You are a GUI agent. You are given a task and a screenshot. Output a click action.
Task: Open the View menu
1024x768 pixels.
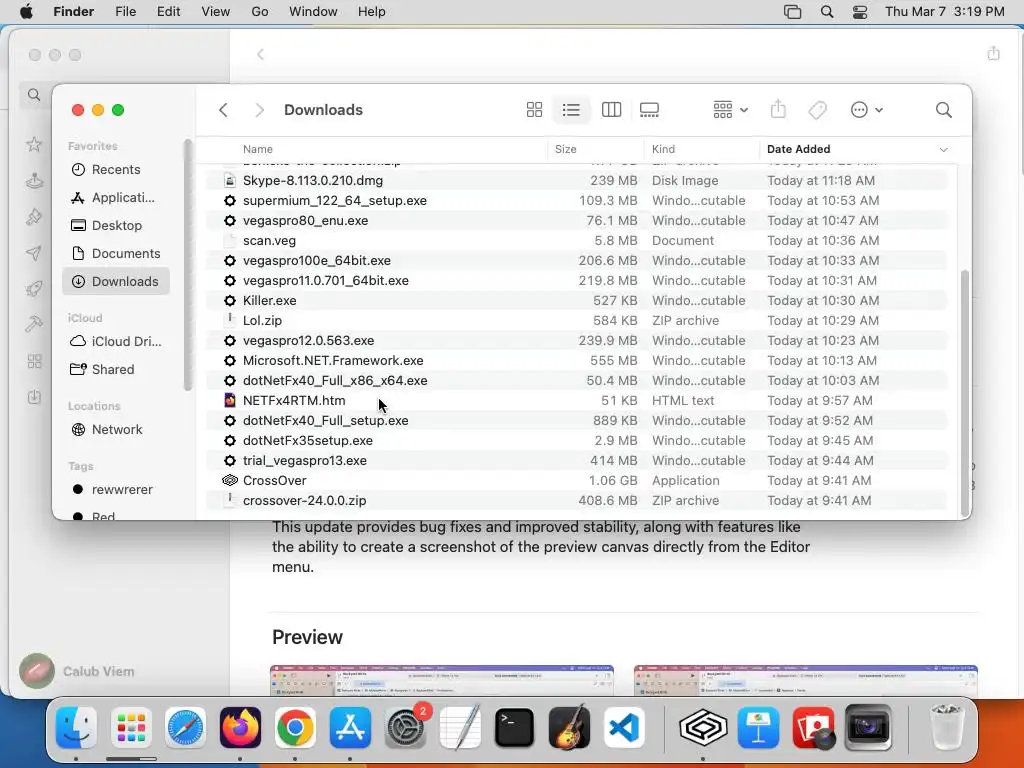click(x=216, y=12)
